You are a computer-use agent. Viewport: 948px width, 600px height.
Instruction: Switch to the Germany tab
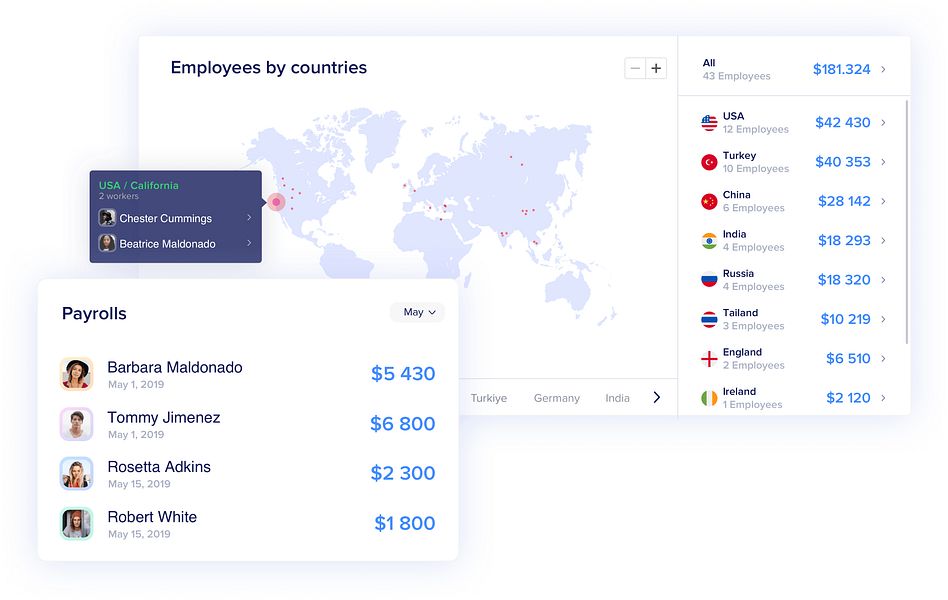coord(556,397)
